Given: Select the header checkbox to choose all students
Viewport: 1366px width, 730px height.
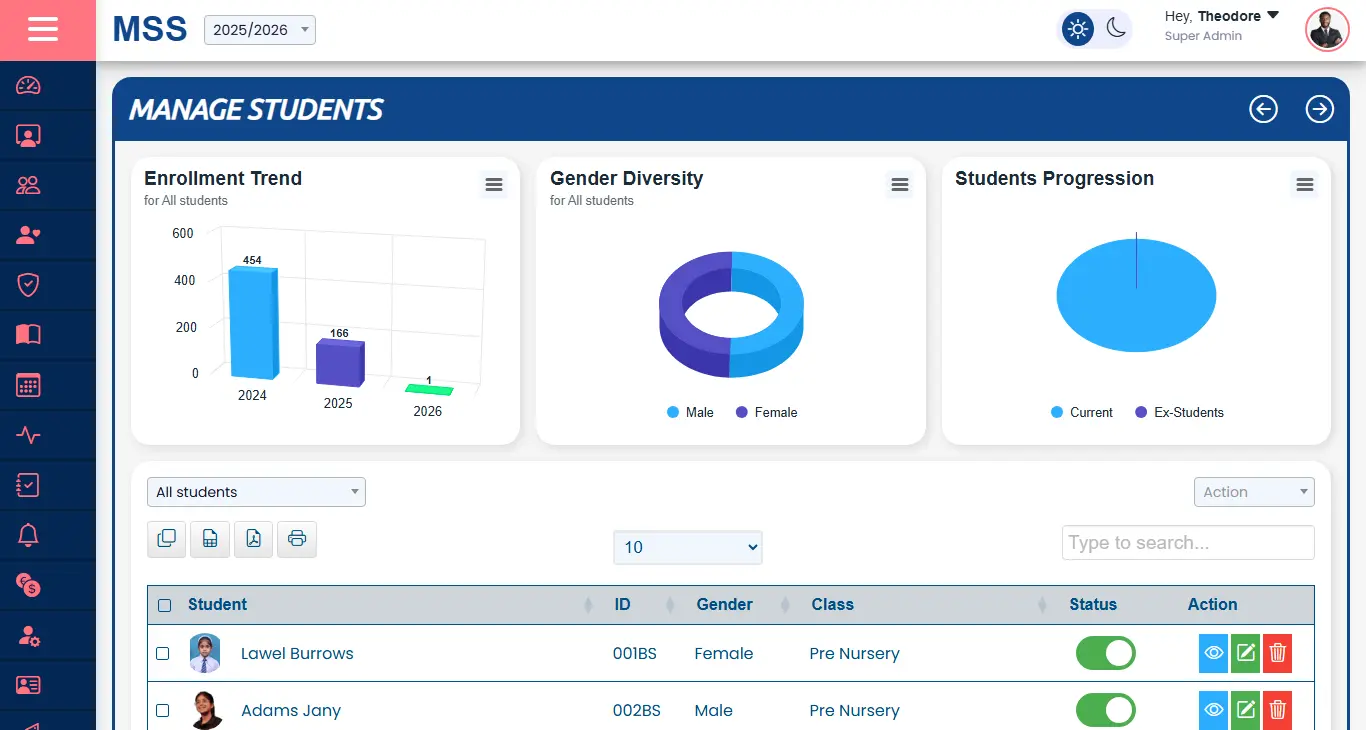Looking at the screenshot, I should point(163,604).
